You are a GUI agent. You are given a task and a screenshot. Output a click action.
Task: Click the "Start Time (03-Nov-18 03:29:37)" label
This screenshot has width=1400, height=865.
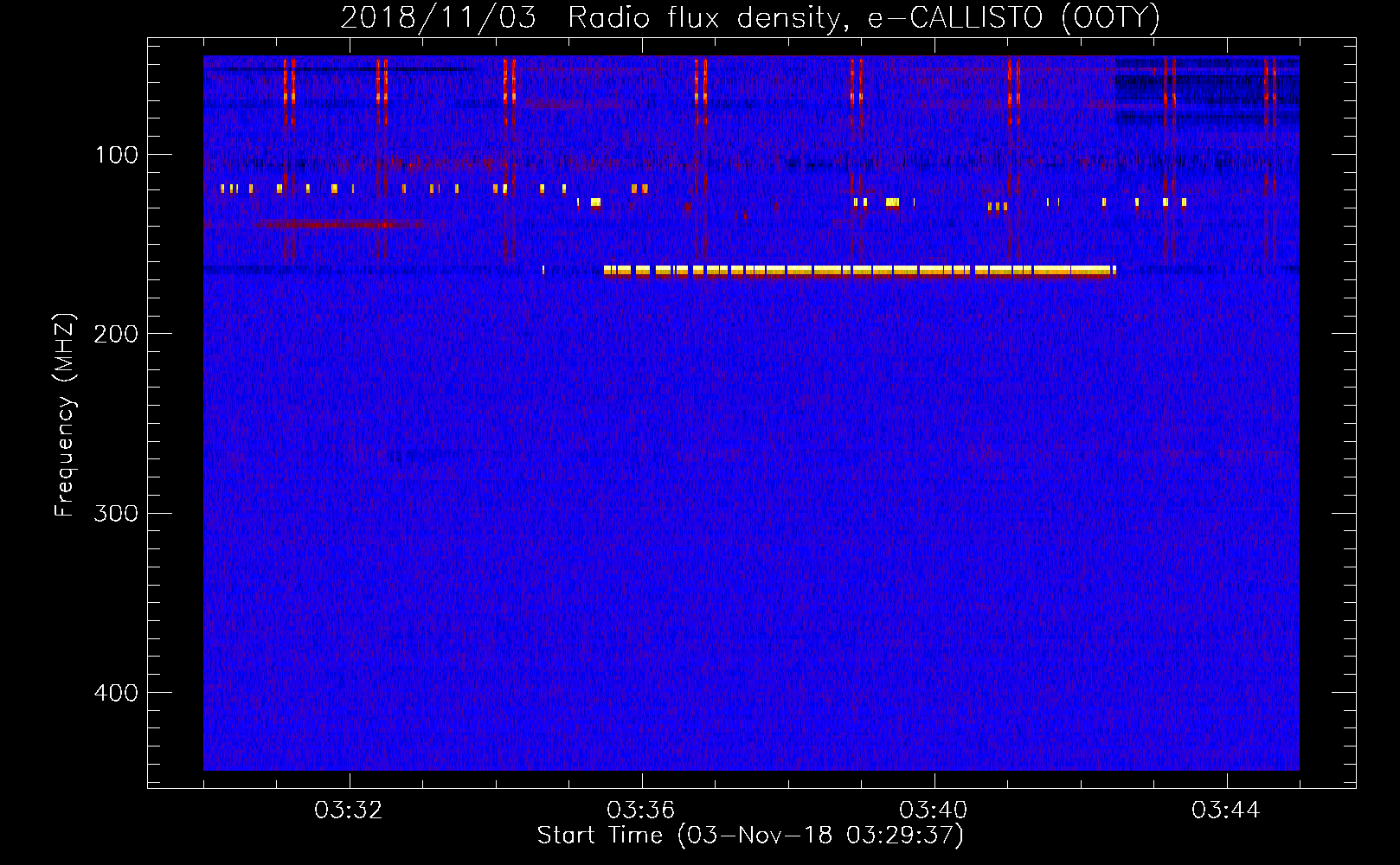(750, 836)
